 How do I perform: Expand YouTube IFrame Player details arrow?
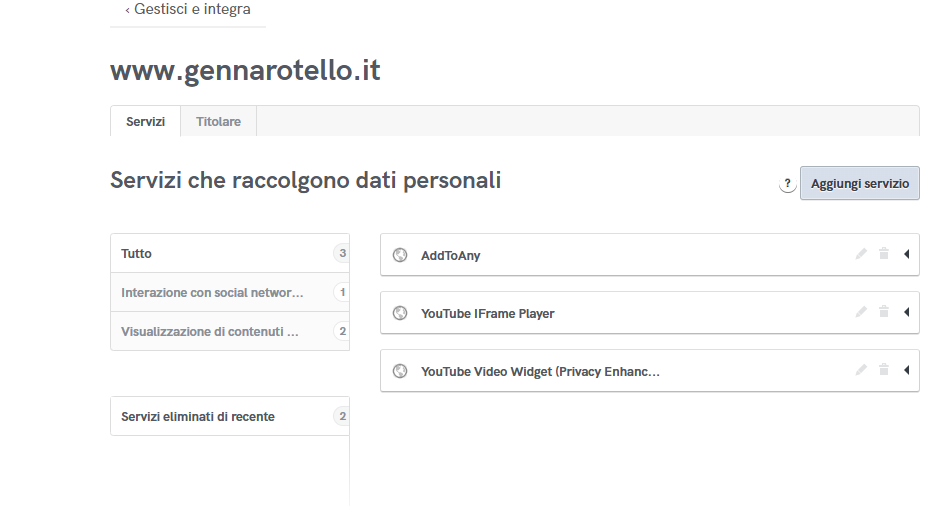click(x=906, y=312)
